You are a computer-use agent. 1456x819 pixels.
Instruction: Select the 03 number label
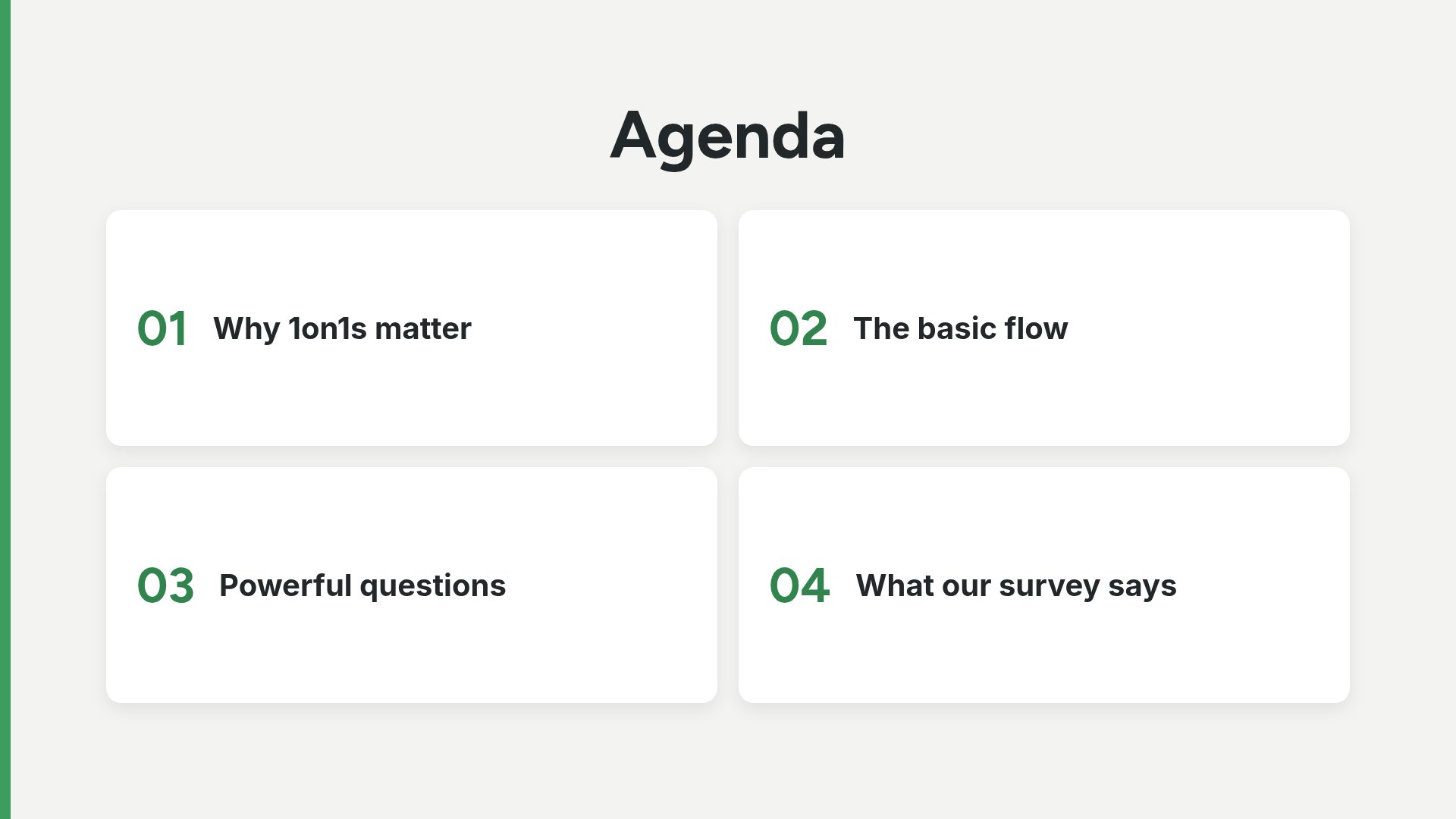click(165, 586)
